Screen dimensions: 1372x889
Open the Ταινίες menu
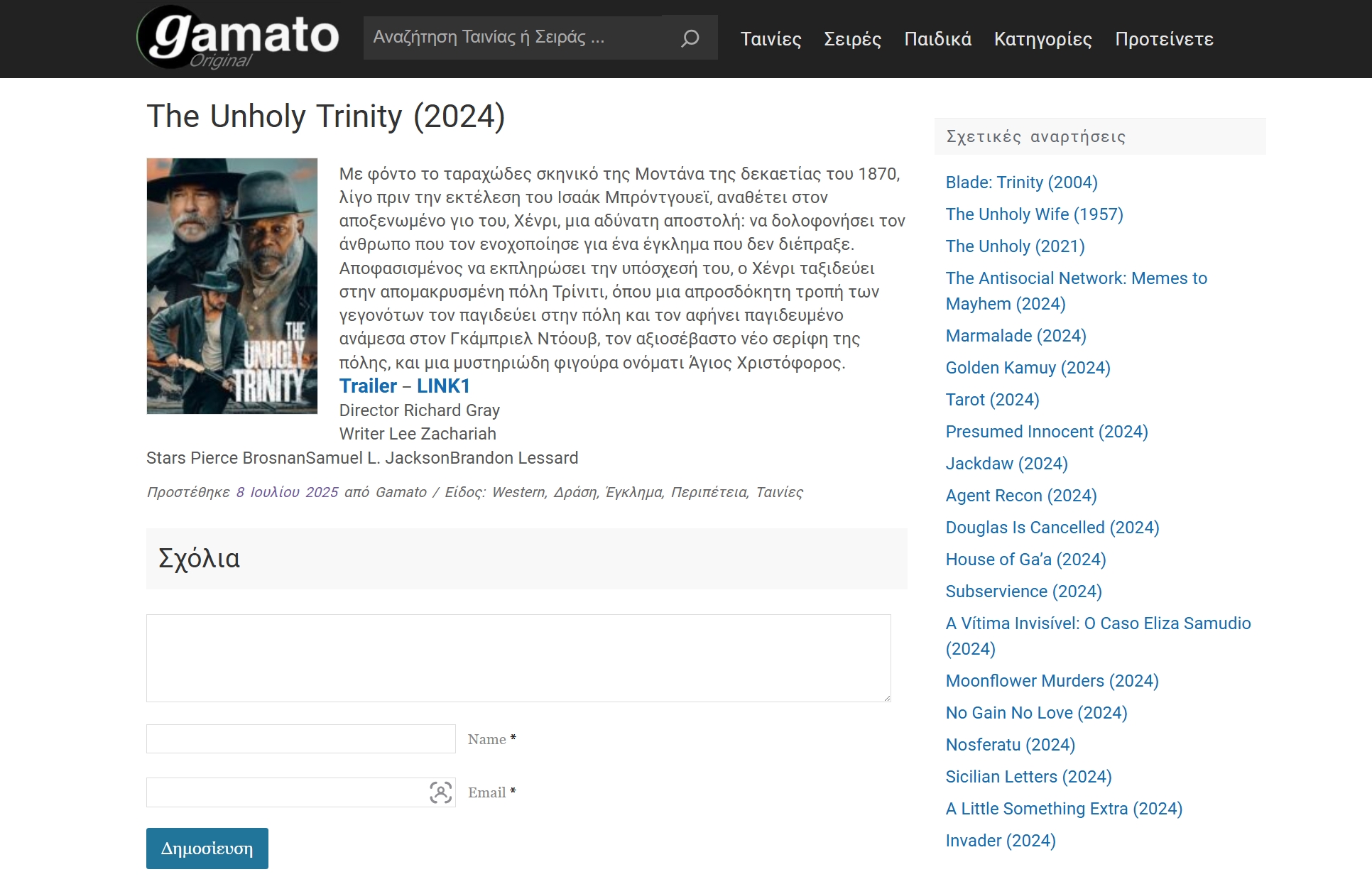[x=771, y=39]
